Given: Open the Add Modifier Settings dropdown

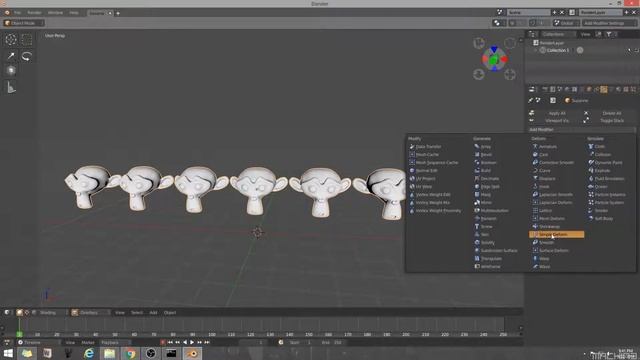Looking at the screenshot, I should point(609,23).
